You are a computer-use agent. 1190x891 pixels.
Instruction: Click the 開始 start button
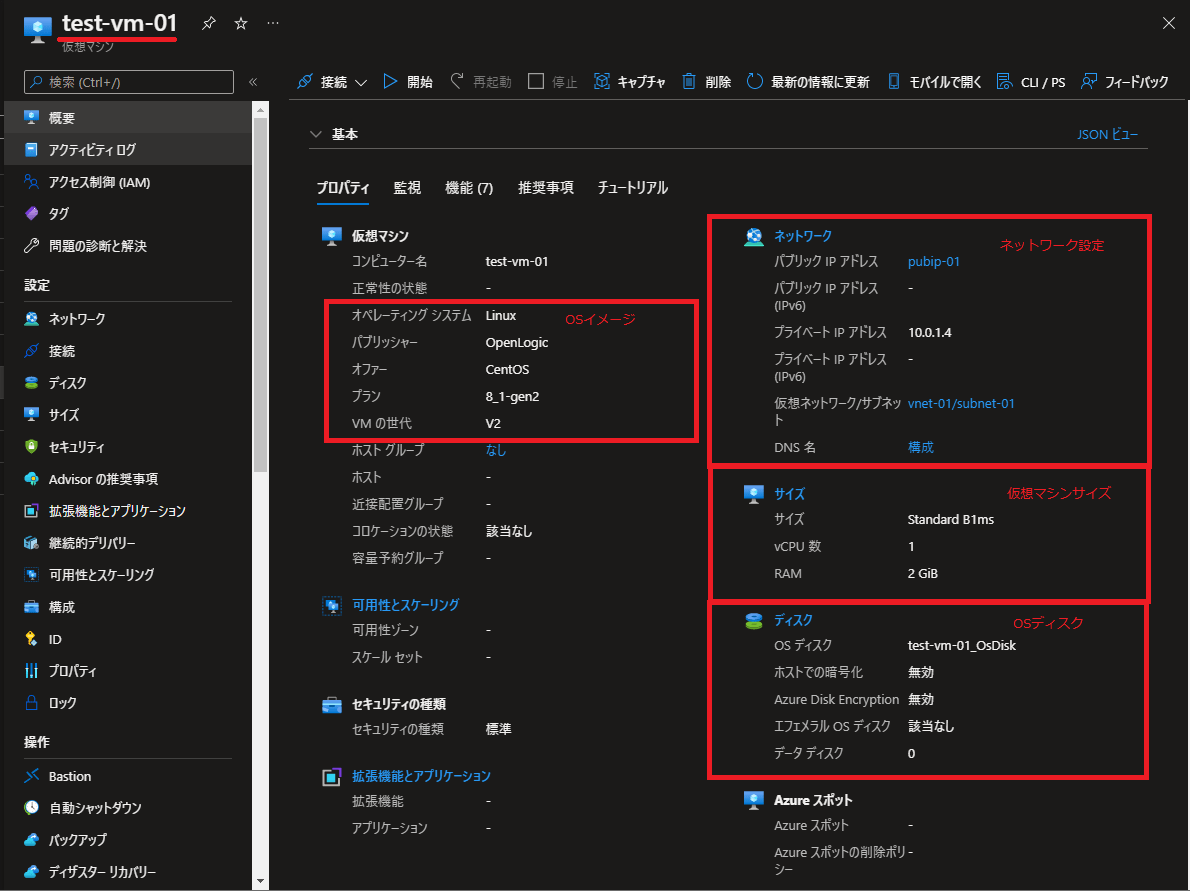[x=408, y=82]
